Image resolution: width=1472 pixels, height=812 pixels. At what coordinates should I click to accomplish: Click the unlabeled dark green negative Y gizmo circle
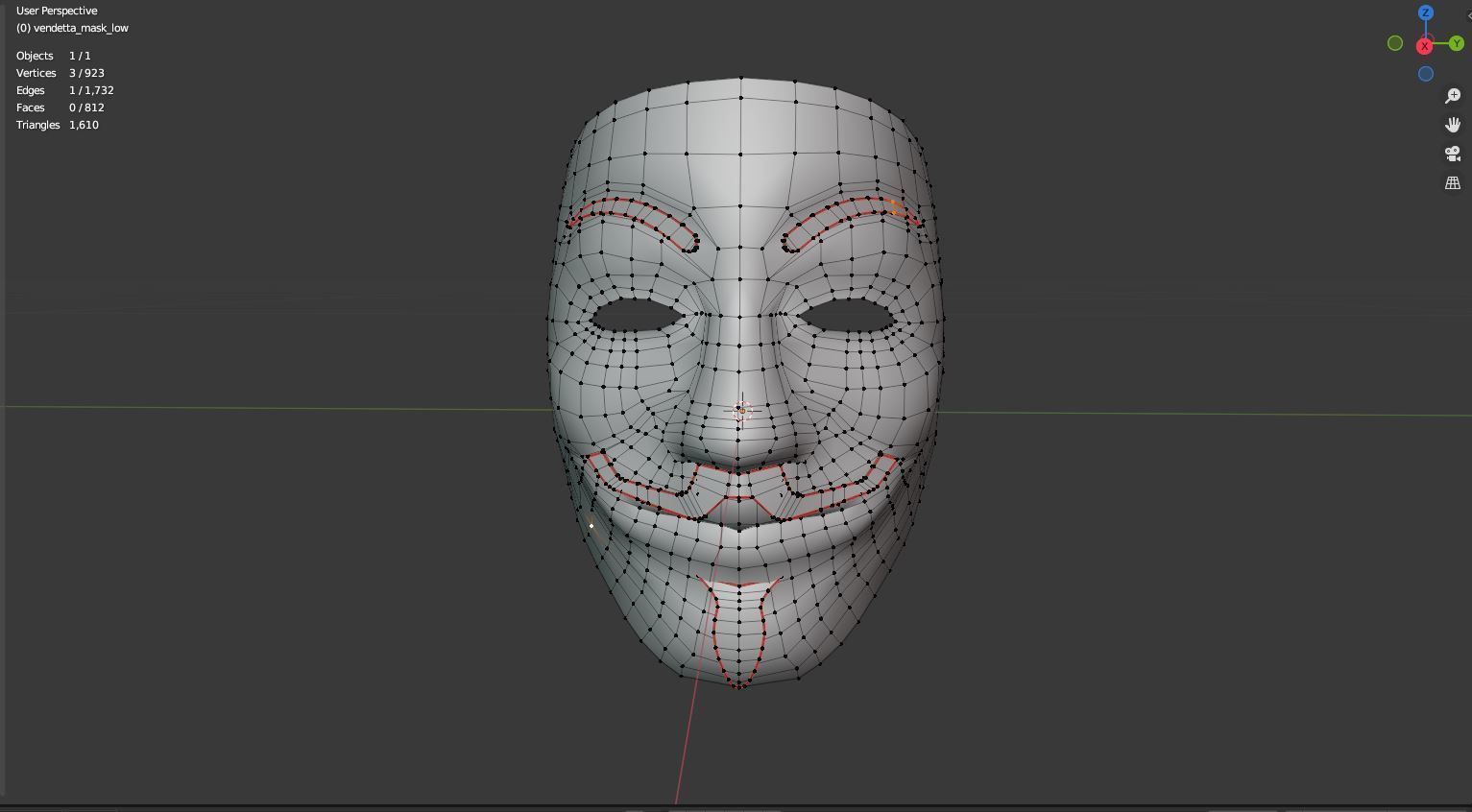(x=1395, y=43)
